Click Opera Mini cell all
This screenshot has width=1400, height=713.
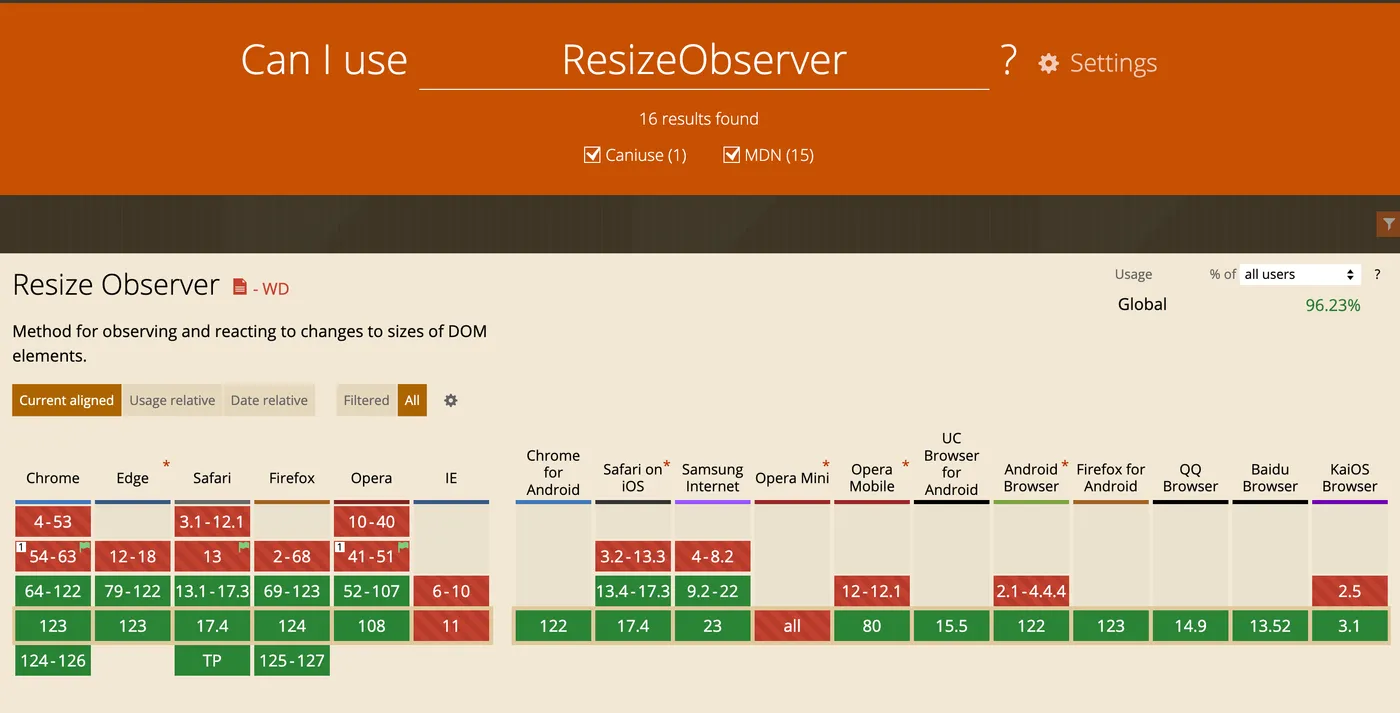(x=792, y=626)
